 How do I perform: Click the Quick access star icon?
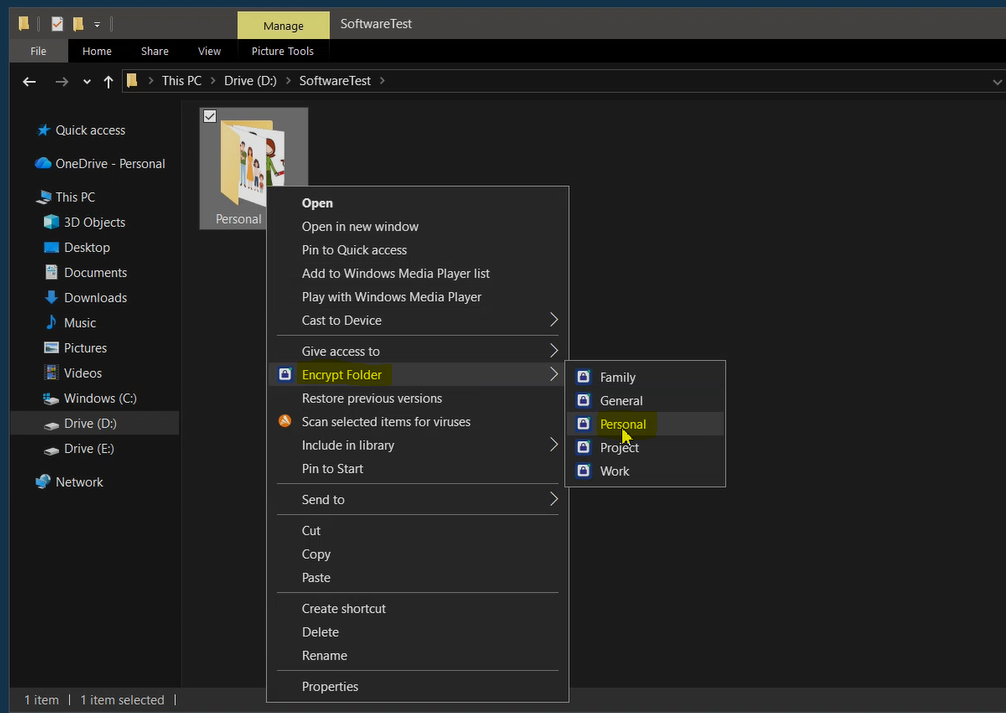coord(43,130)
